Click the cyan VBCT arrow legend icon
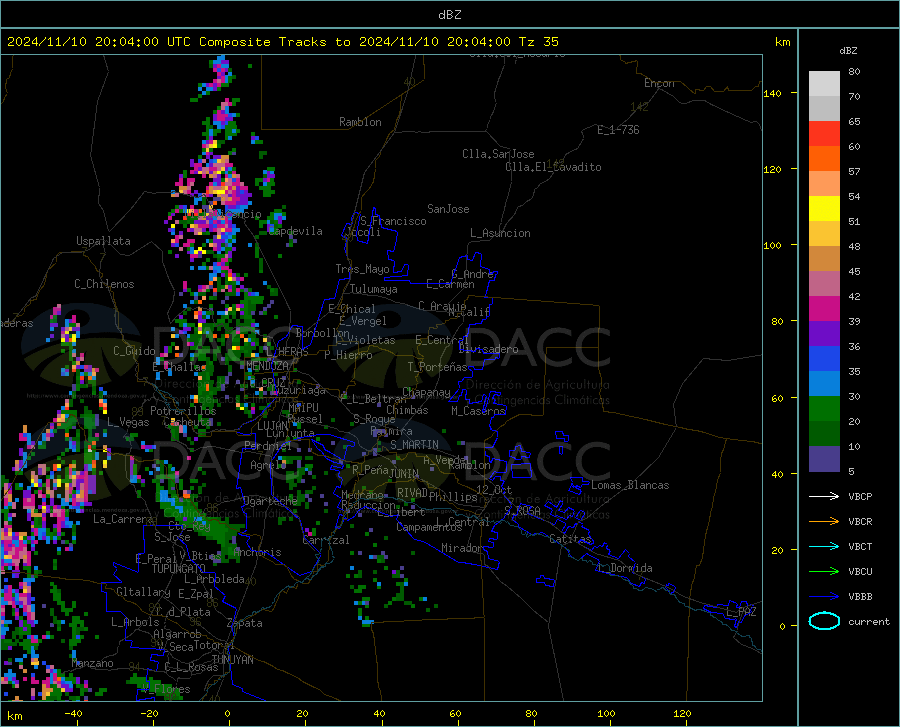Image resolution: width=900 pixels, height=727 pixels. (824, 546)
